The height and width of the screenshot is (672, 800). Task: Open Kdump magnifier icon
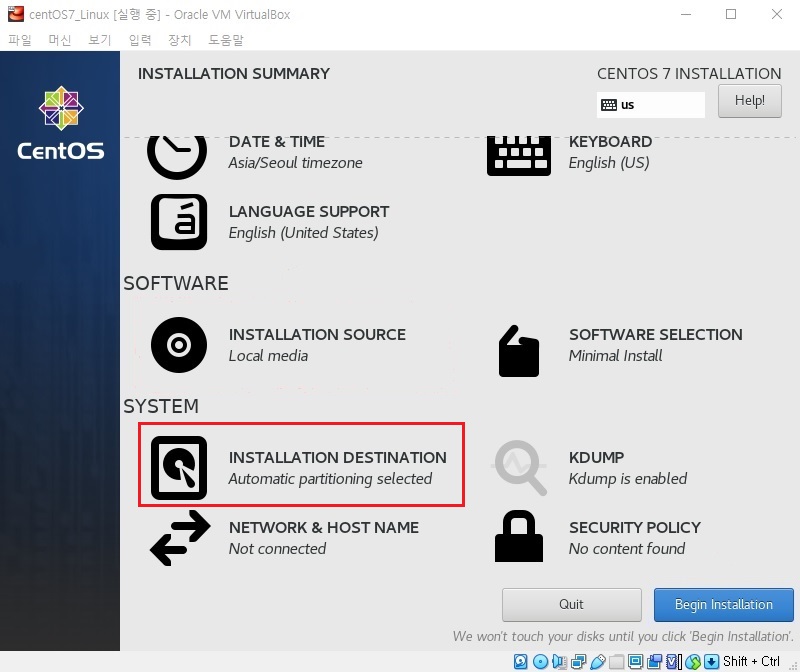click(x=520, y=468)
